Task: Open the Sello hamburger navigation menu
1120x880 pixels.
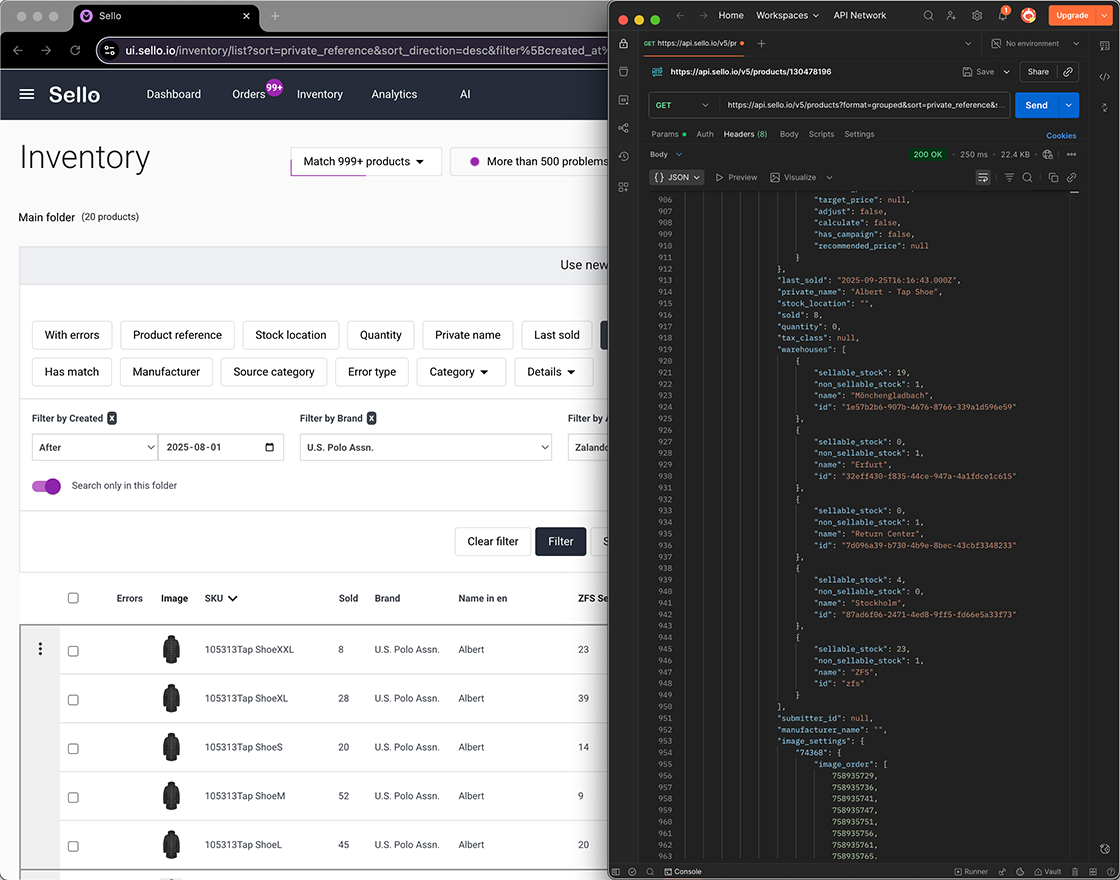Action: pos(28,94)
